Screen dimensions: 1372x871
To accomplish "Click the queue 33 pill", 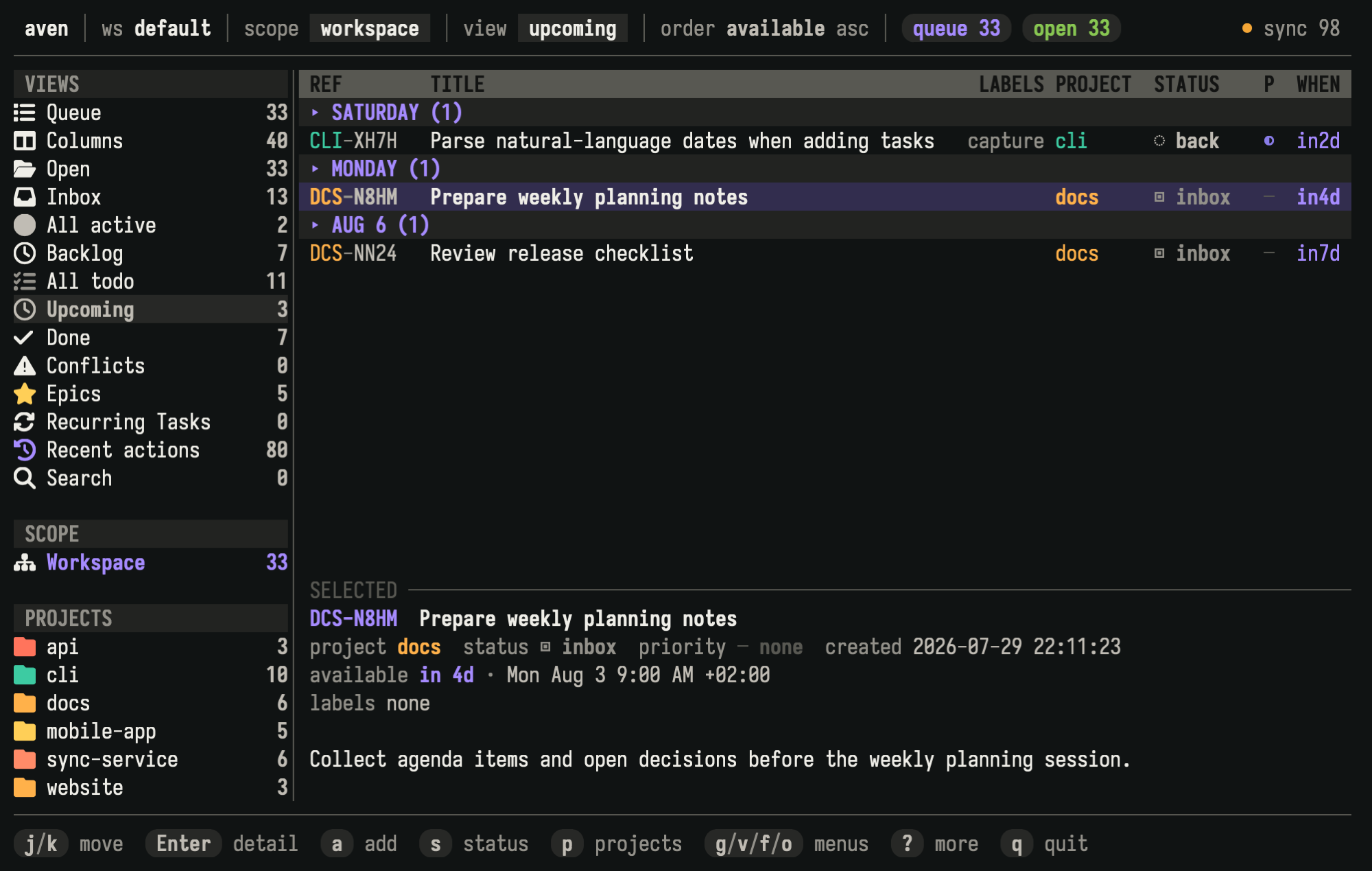I will click(956, 28).
